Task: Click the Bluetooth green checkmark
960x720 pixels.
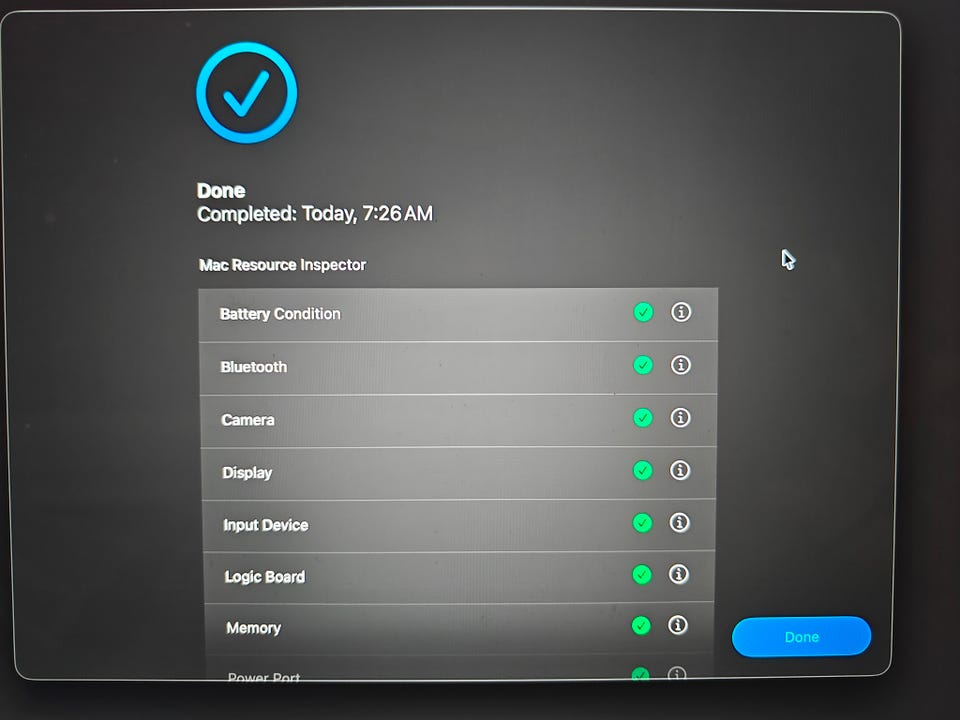Action: tap(643, 366)
